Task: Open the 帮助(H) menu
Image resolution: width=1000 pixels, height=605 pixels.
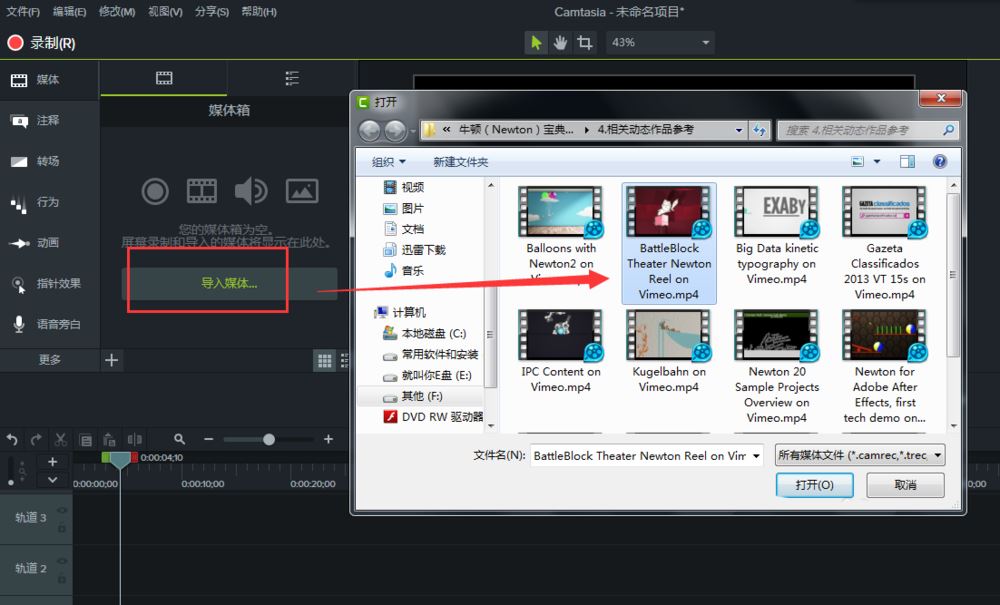Action: click(259, 11)
